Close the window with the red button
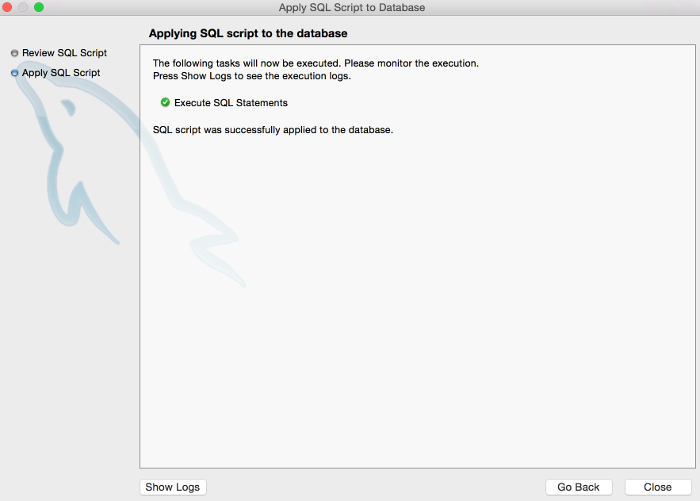This screenshot has height=501, width=700. point(7,7)
